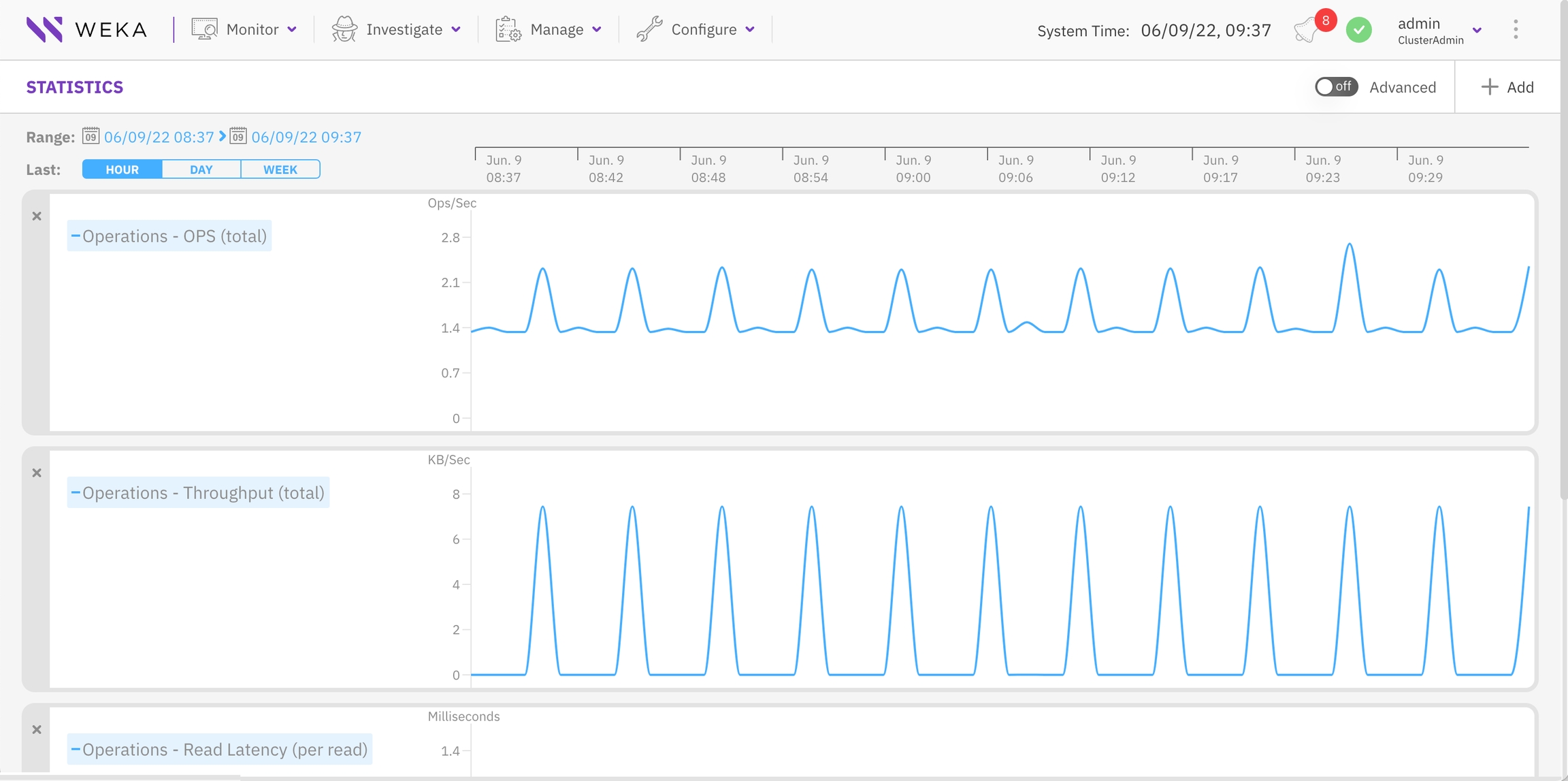Click the Configure wrench icon
This screenshot has width=1568, height=781.
click(649, 29)
